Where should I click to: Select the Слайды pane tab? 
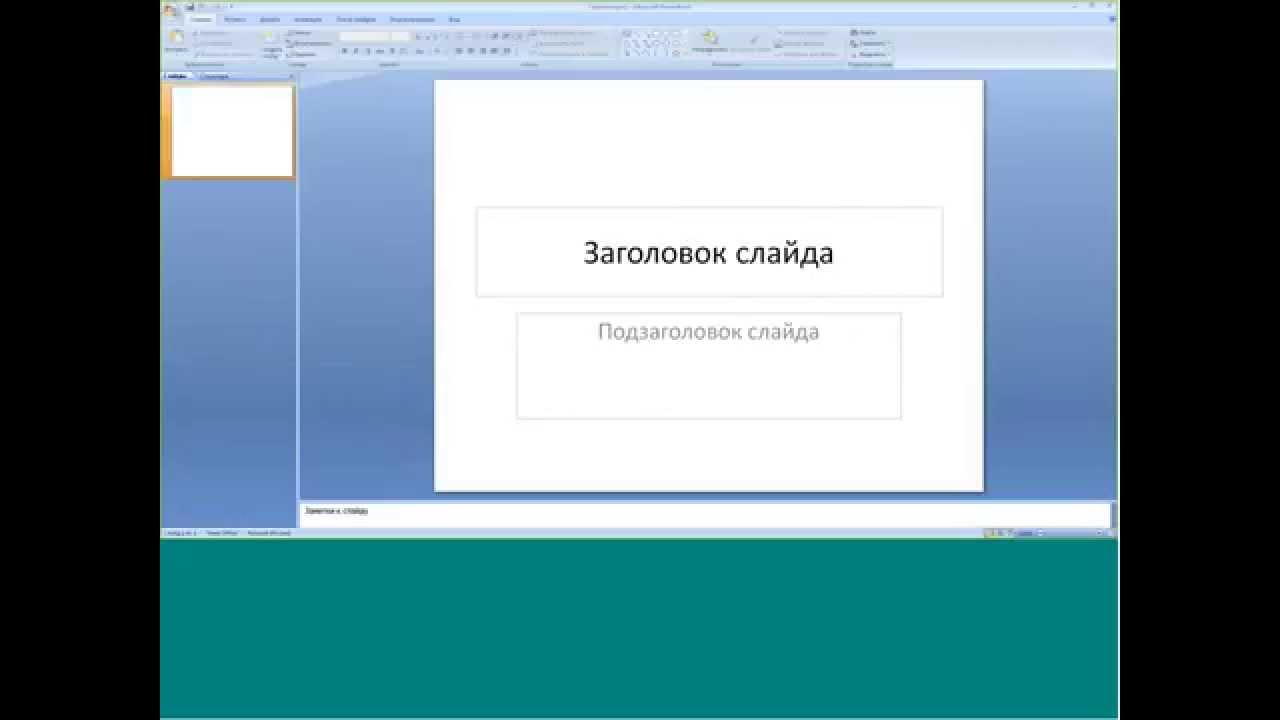177,76
